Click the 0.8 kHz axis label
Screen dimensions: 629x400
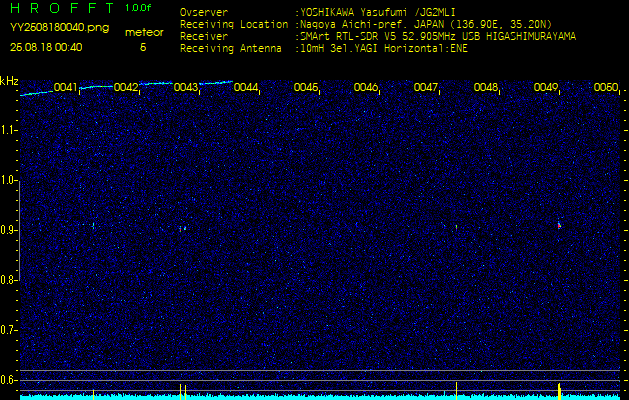tap(8, 280)
